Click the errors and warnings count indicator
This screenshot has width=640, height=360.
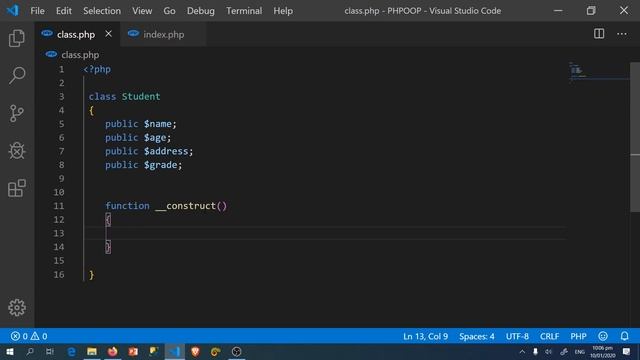[29, 336]
